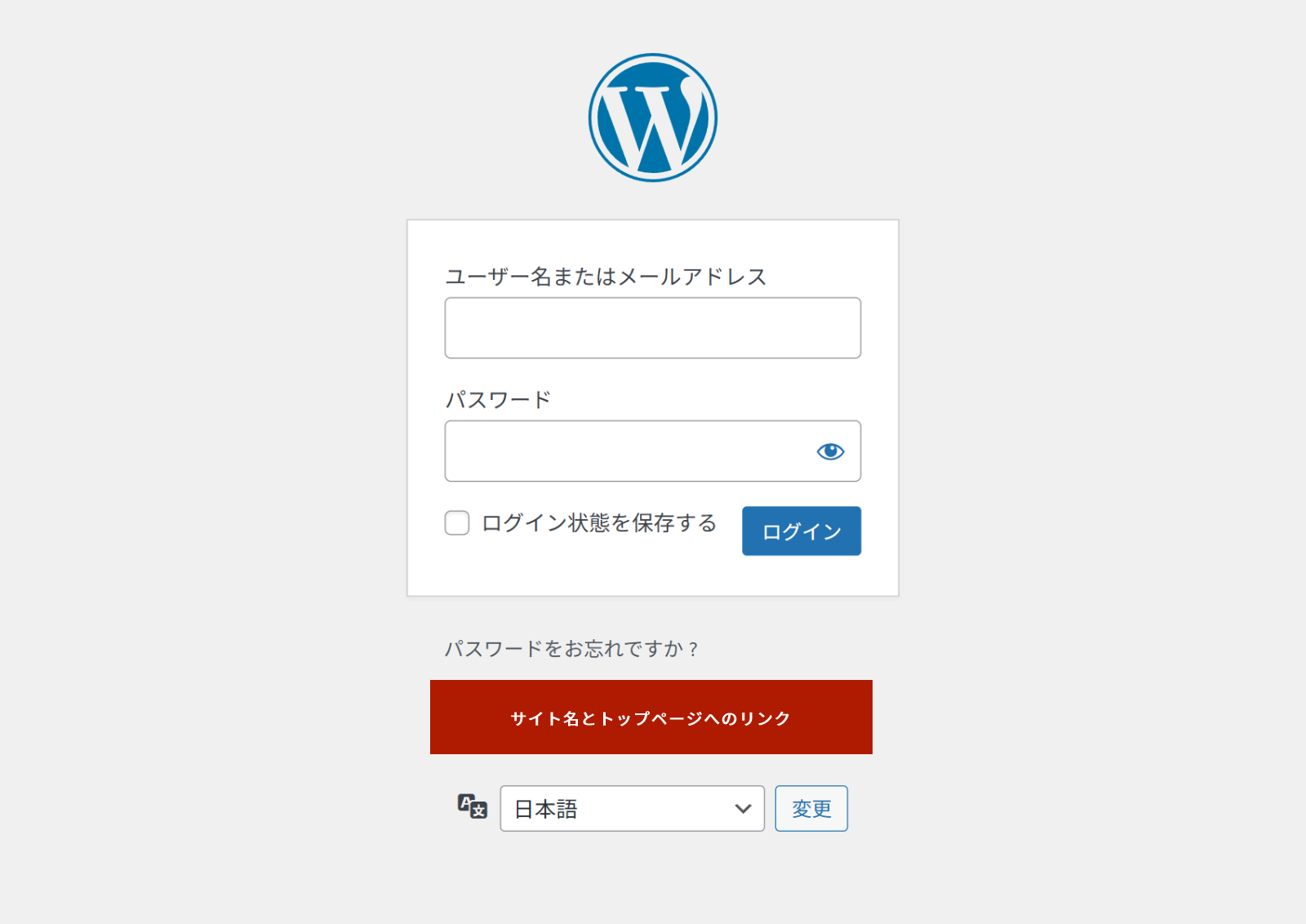1306x924 pixels.
Task: Click the 変更 button
Action: click(811, 808)
